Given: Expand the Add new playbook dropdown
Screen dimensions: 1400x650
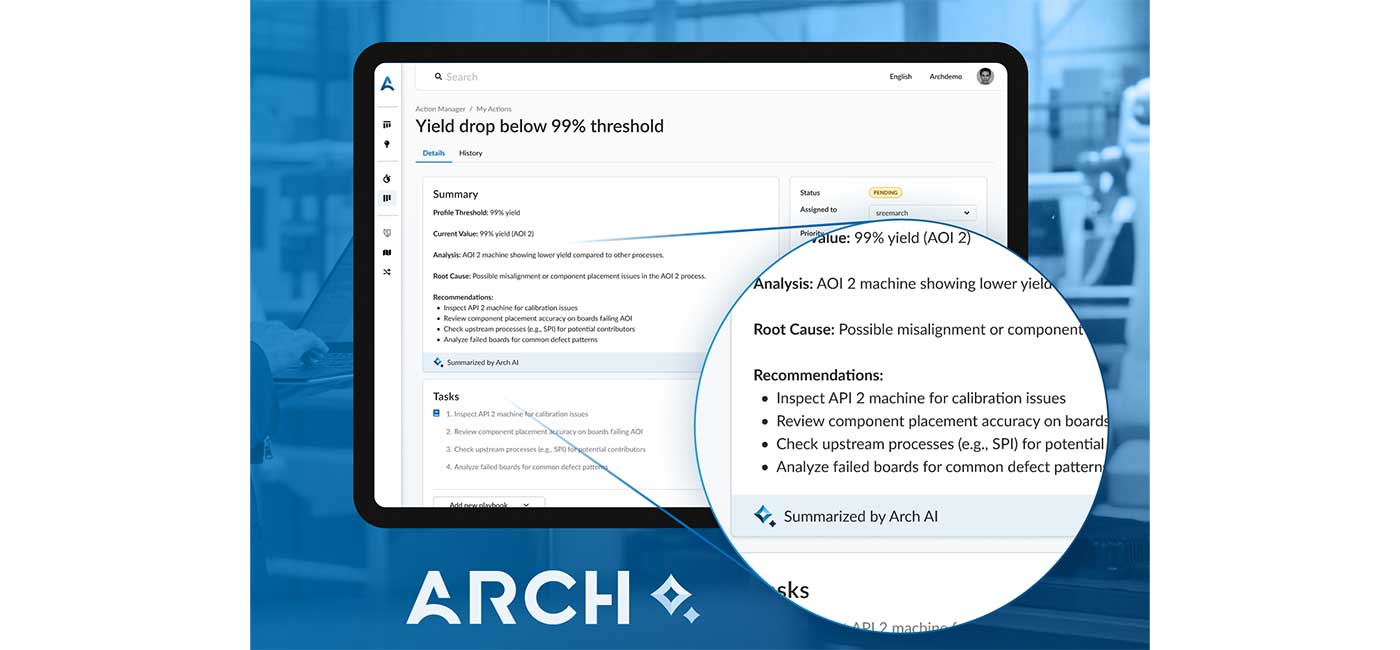Looking at the screenshot, I should click(489, 504).
